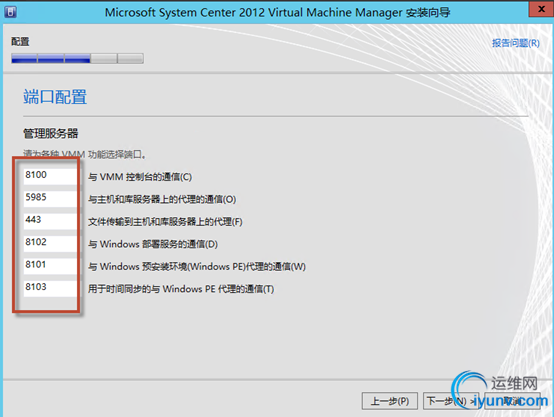Click the configuration progress bar
Viewport: 554px width, 417px height.
pos(77,58)
